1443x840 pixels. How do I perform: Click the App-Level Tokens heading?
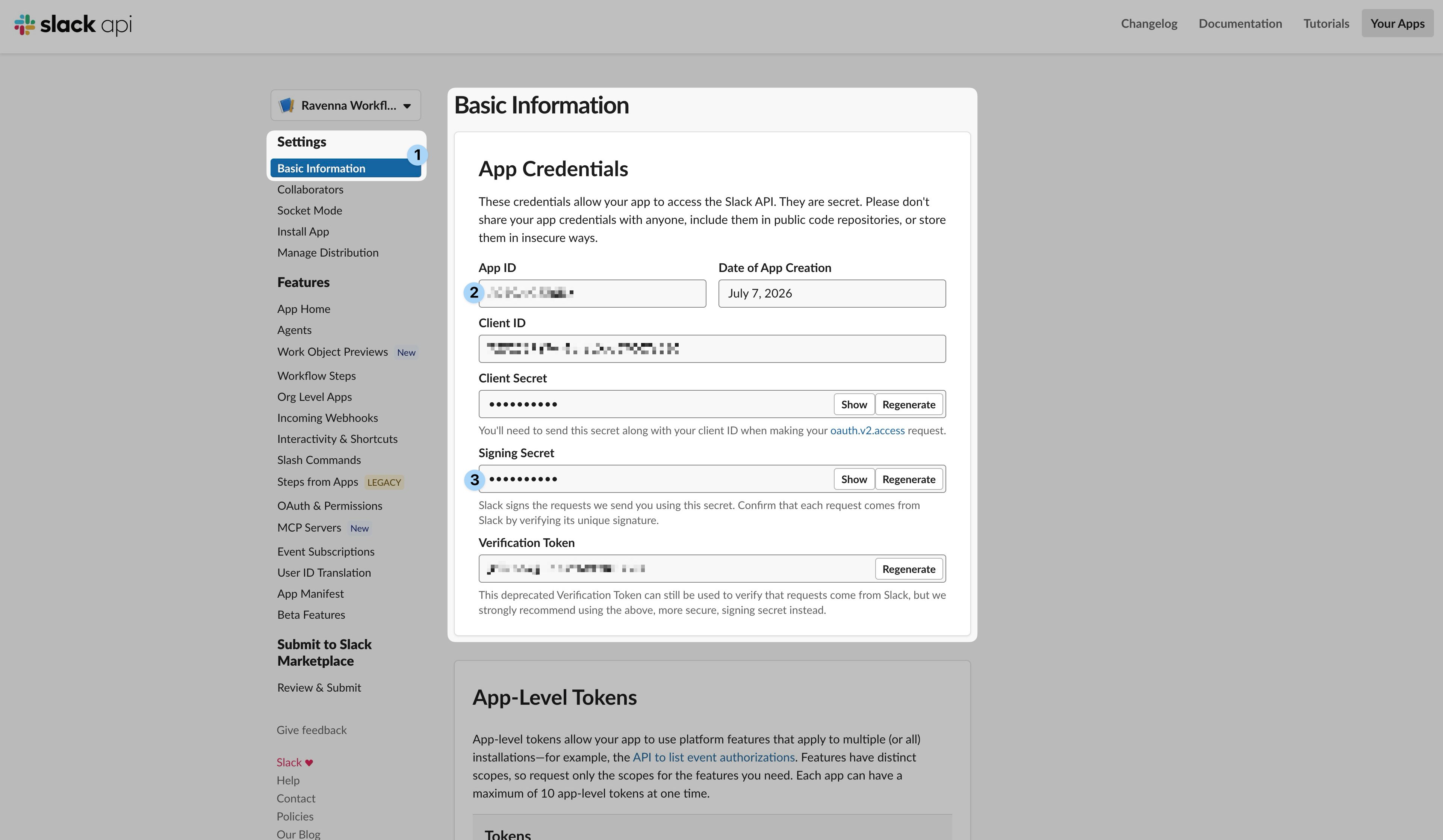pyautogui.click(x=554, y=697)
